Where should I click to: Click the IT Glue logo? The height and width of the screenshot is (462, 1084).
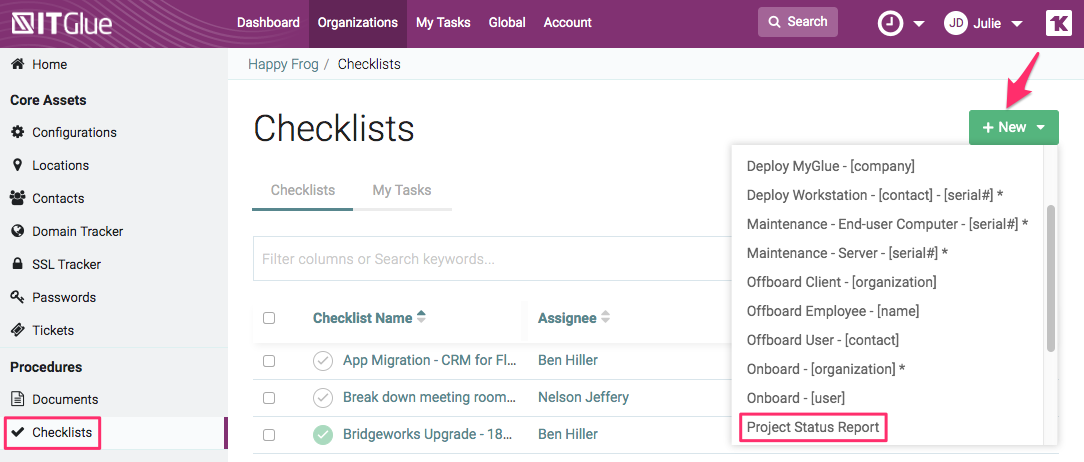point(62,24)
